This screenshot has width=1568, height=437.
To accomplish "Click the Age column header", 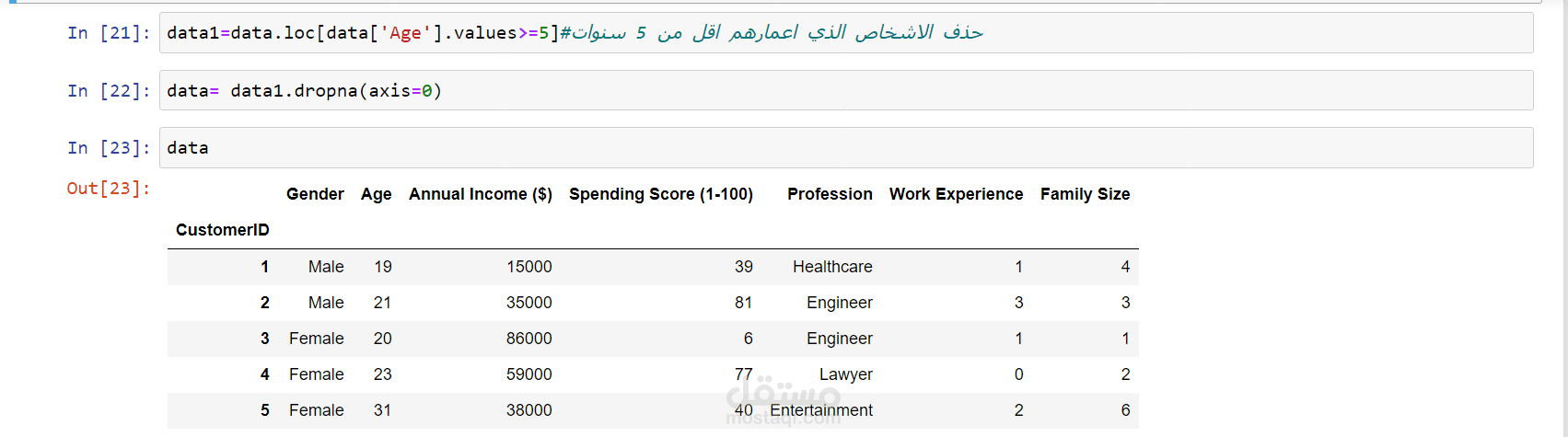I will [376, 194].
